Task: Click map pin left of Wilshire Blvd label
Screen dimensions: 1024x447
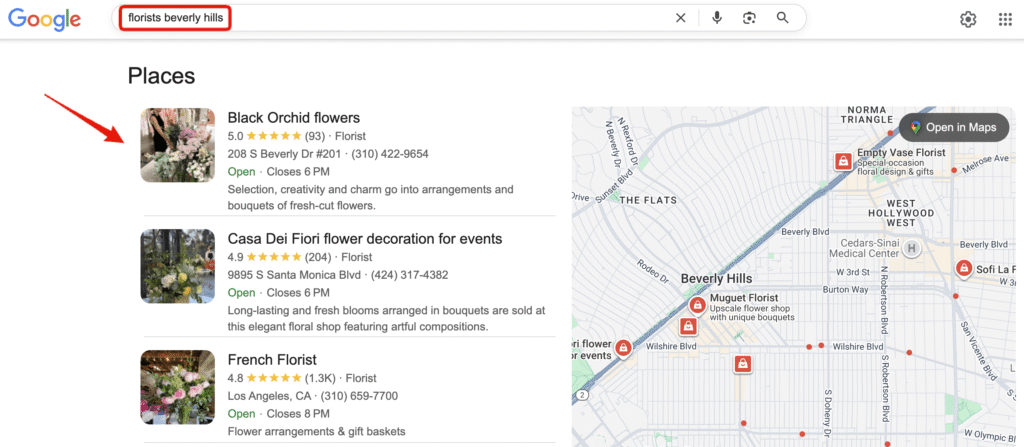Action: (x=624, y=348)
